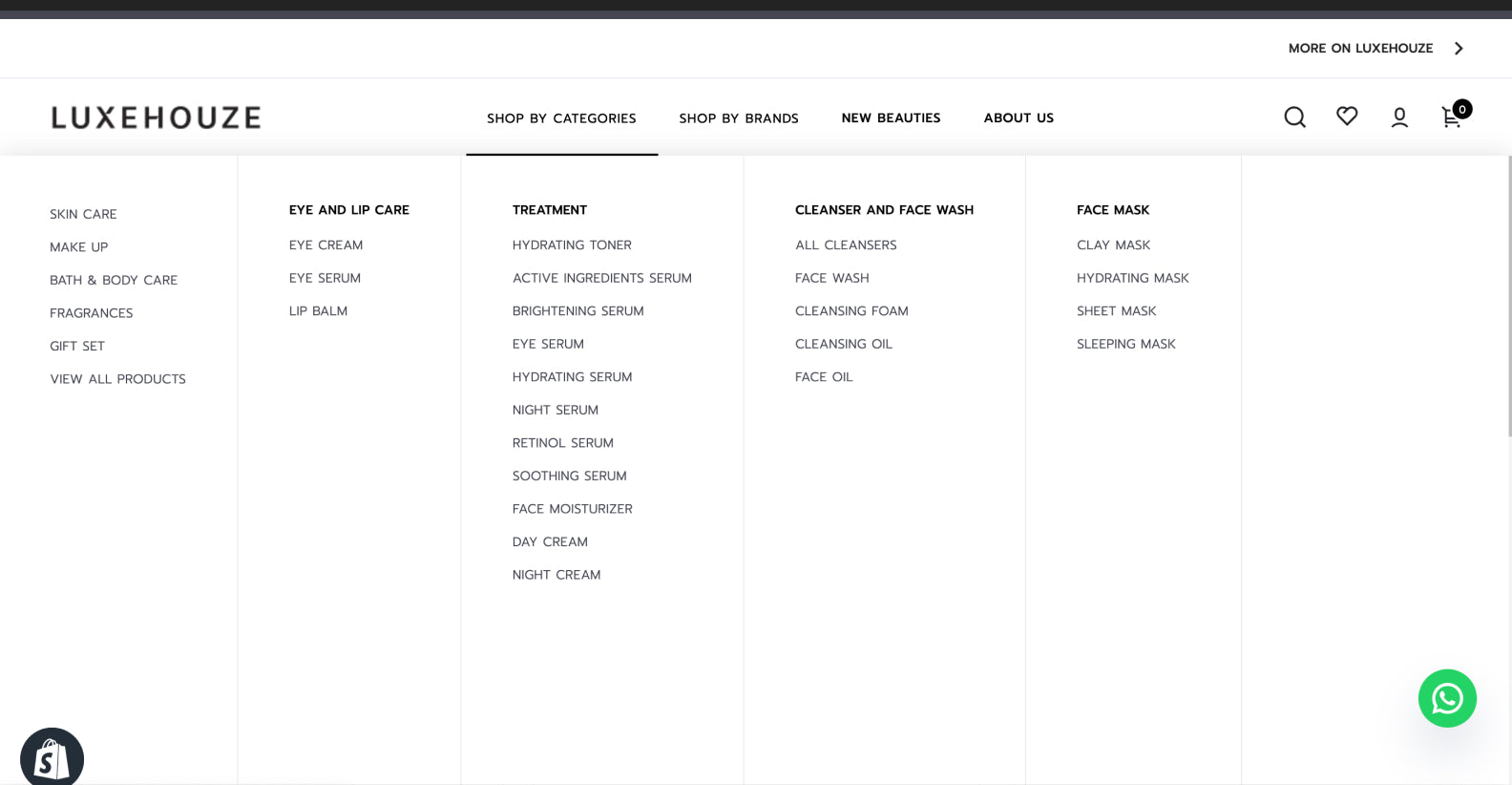The image size is (1512, 785).
Task: Open the search icon in header
Action: pyautogui.click(x=1294, y=117)
